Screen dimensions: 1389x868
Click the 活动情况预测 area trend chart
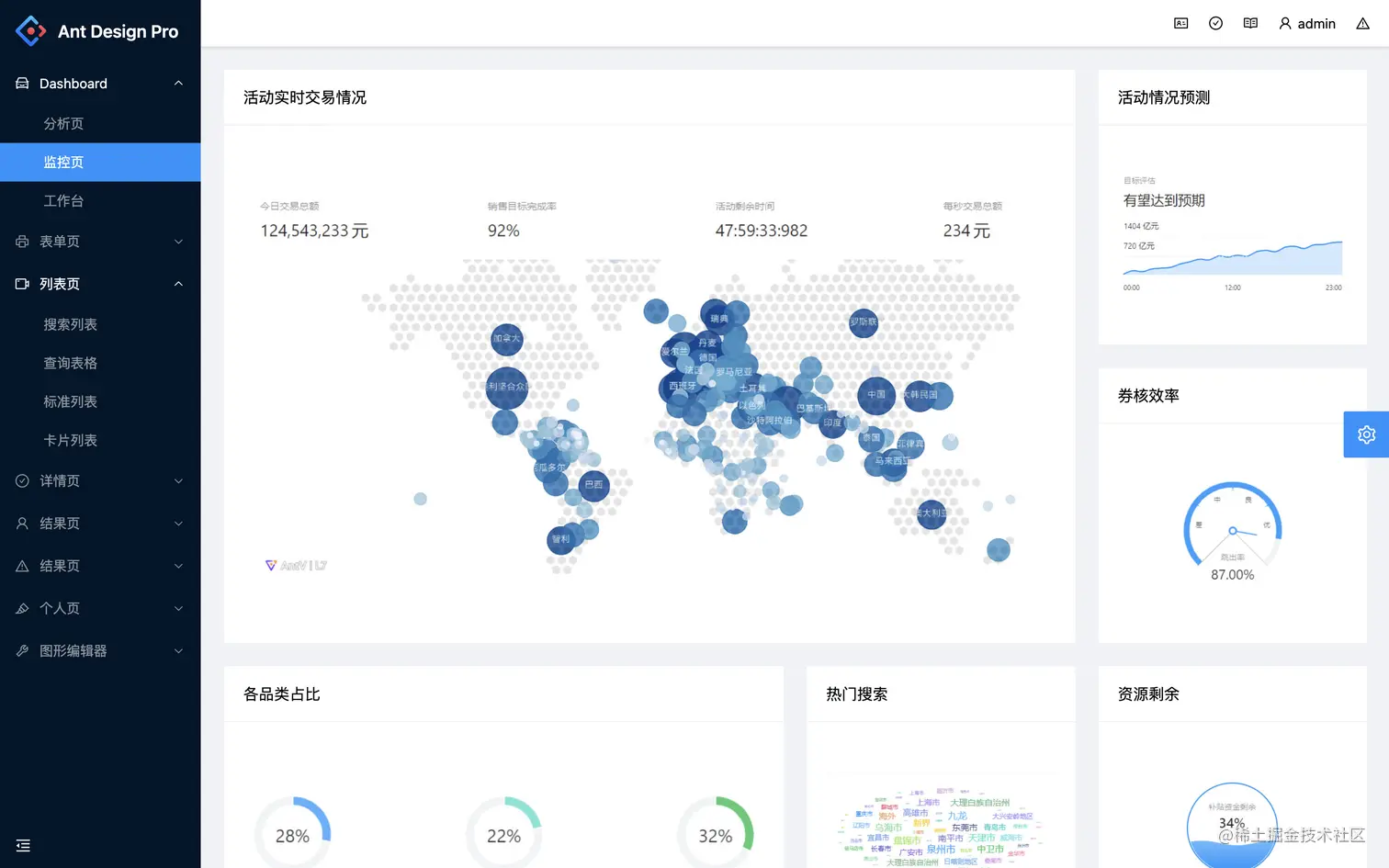tap(1232, 259)
